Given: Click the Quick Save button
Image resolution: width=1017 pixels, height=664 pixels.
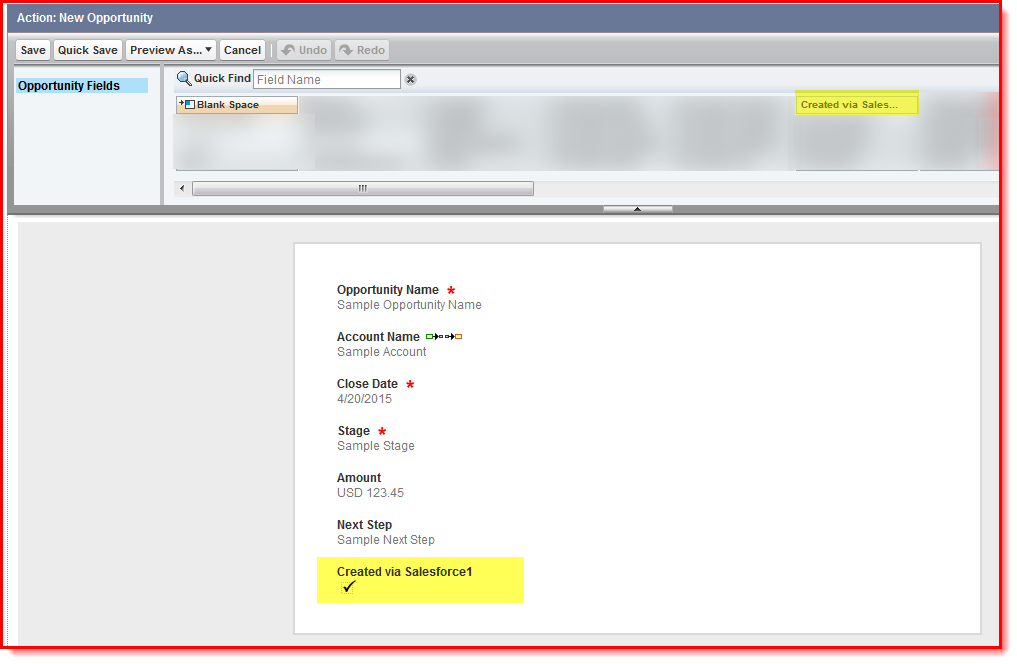Looking at the screenshot, I should tap(88, 50).
